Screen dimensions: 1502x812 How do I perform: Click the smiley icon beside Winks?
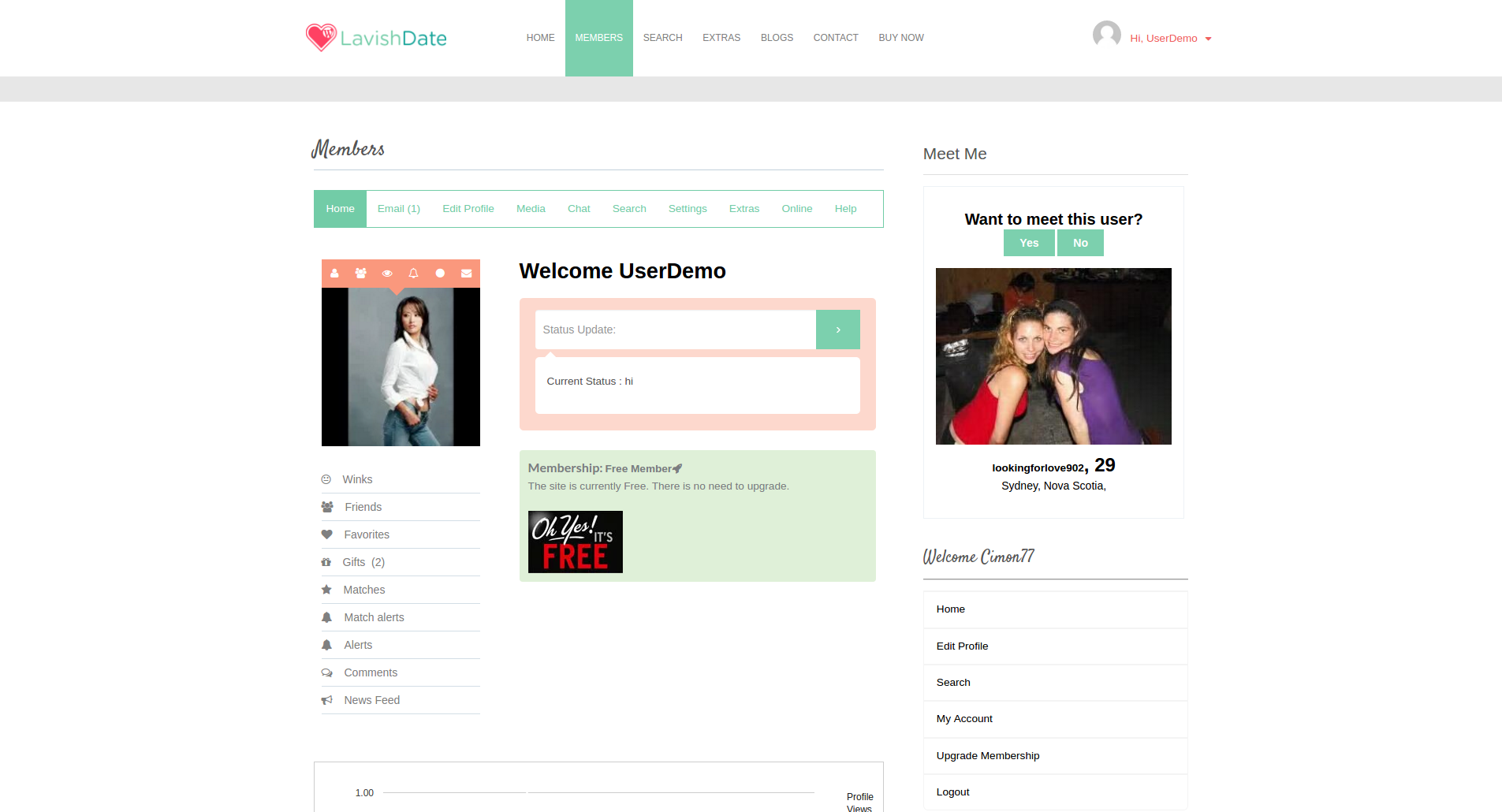(326, 479)
